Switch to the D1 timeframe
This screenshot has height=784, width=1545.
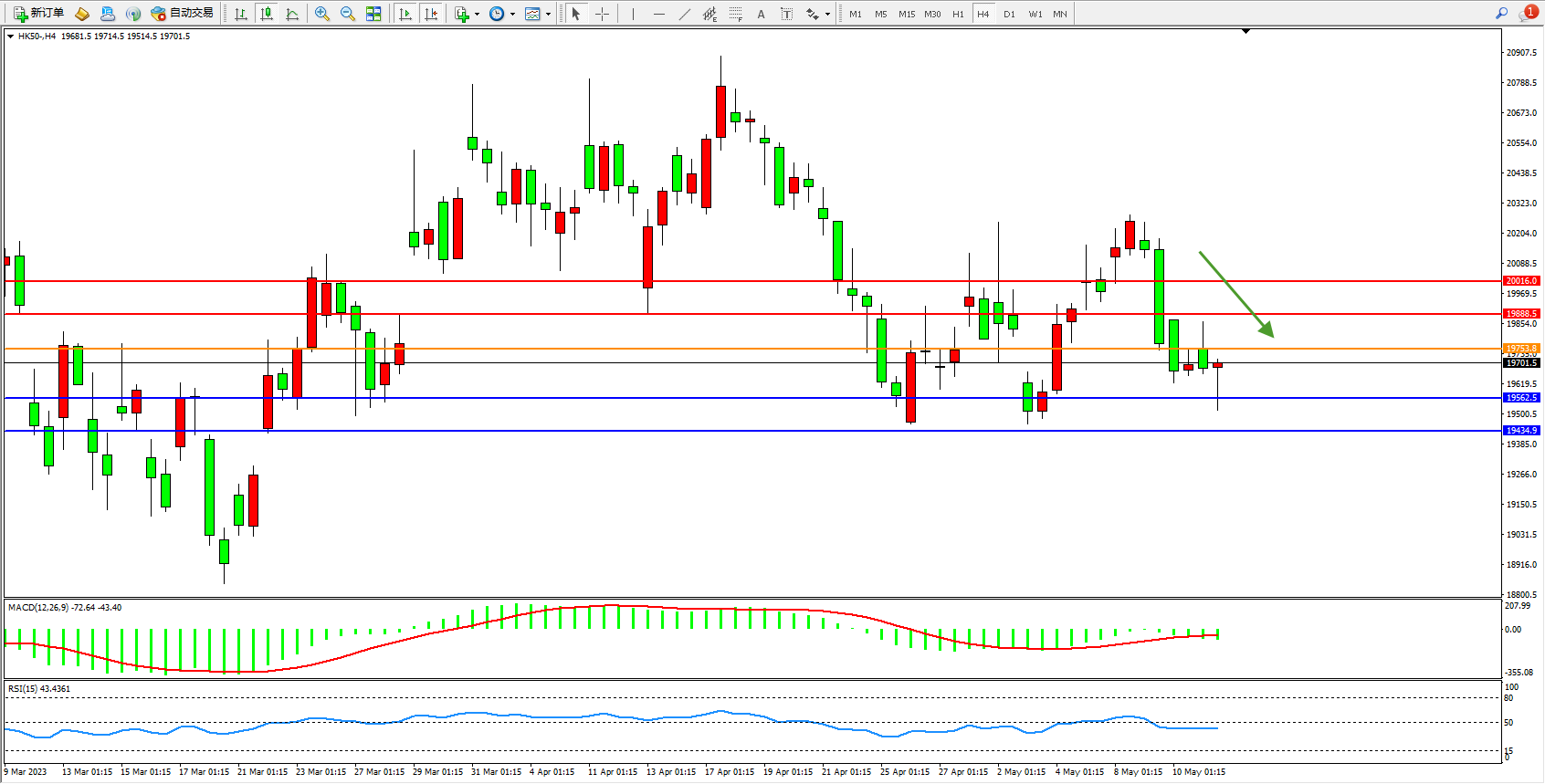point(1009,14)
